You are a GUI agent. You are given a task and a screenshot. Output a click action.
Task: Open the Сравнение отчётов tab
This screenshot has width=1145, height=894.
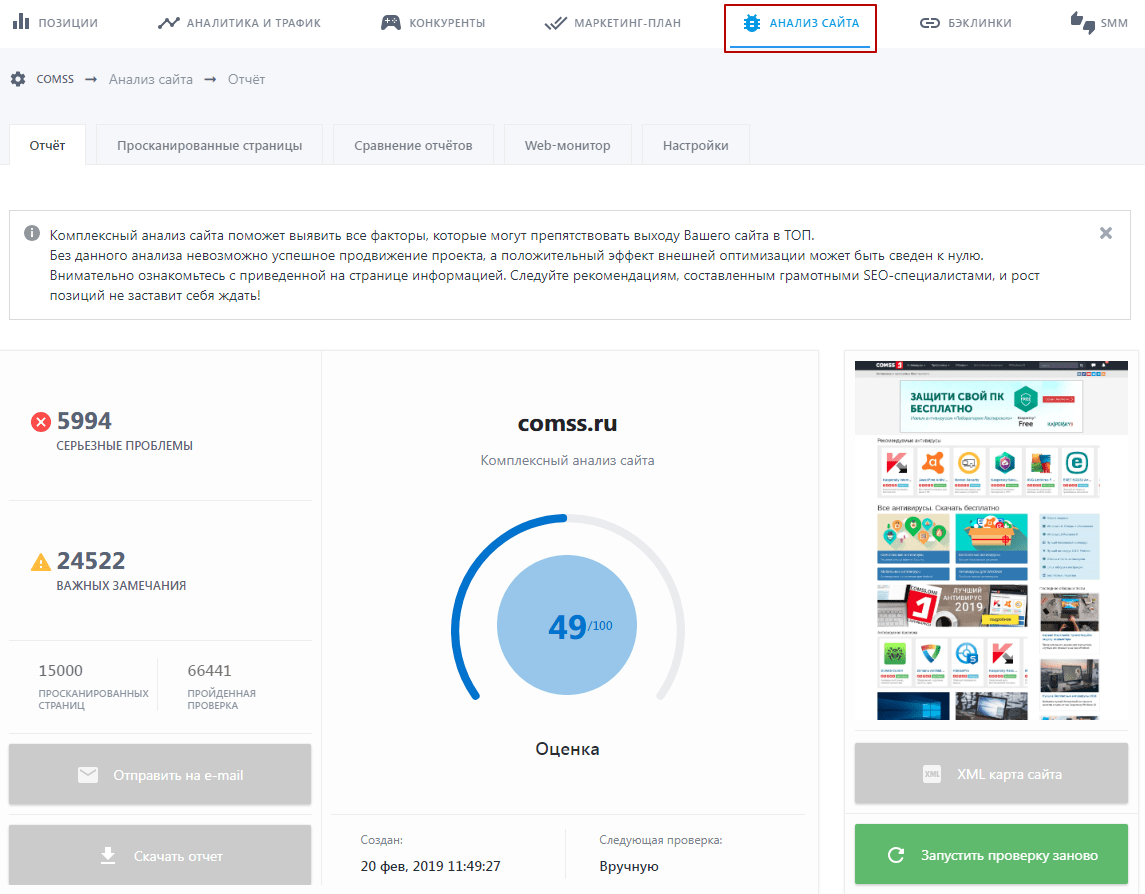click(x=413, y=145)
